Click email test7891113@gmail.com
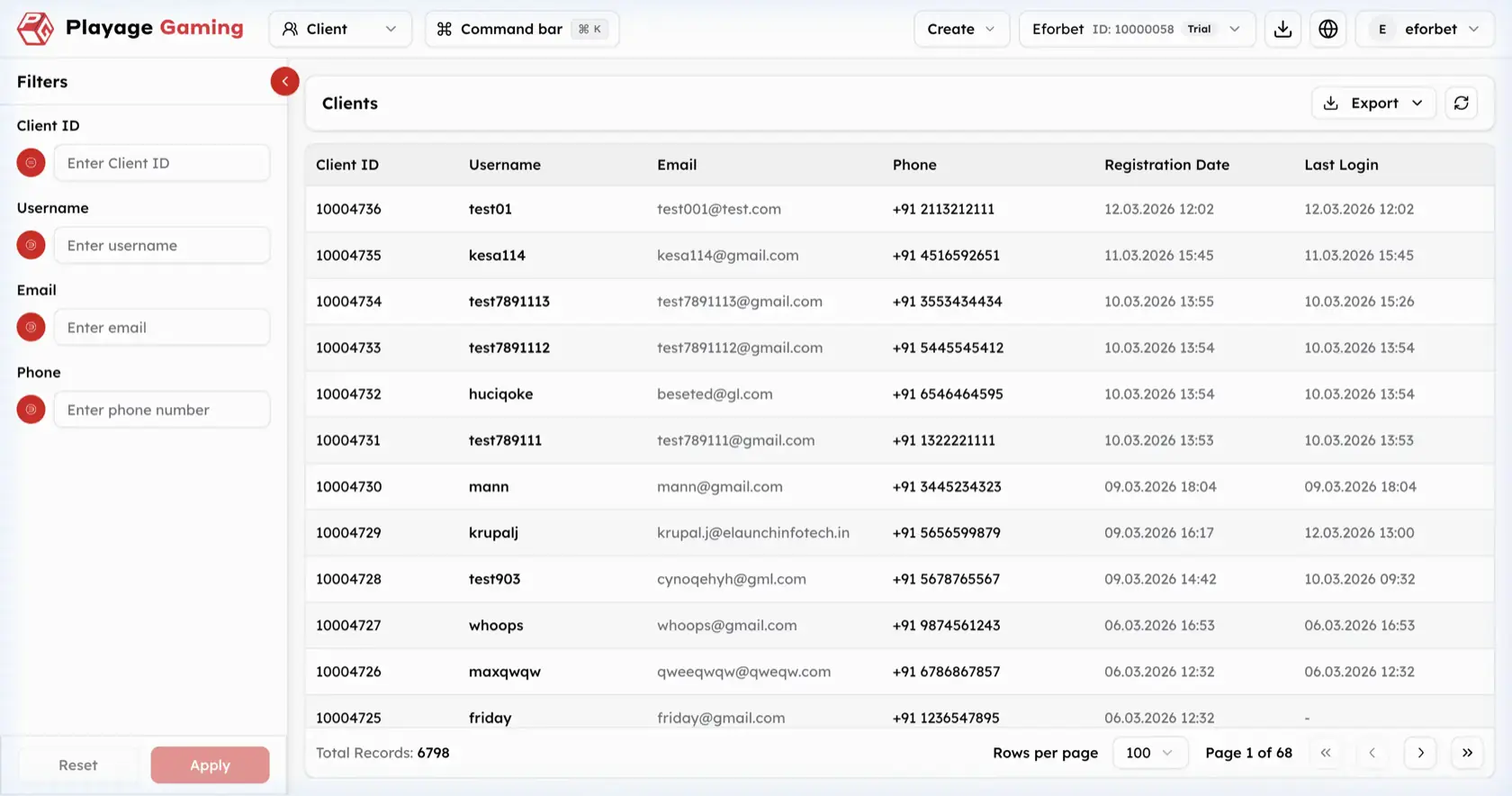Screen dimensions: 1512x796 tap(740, 302)
